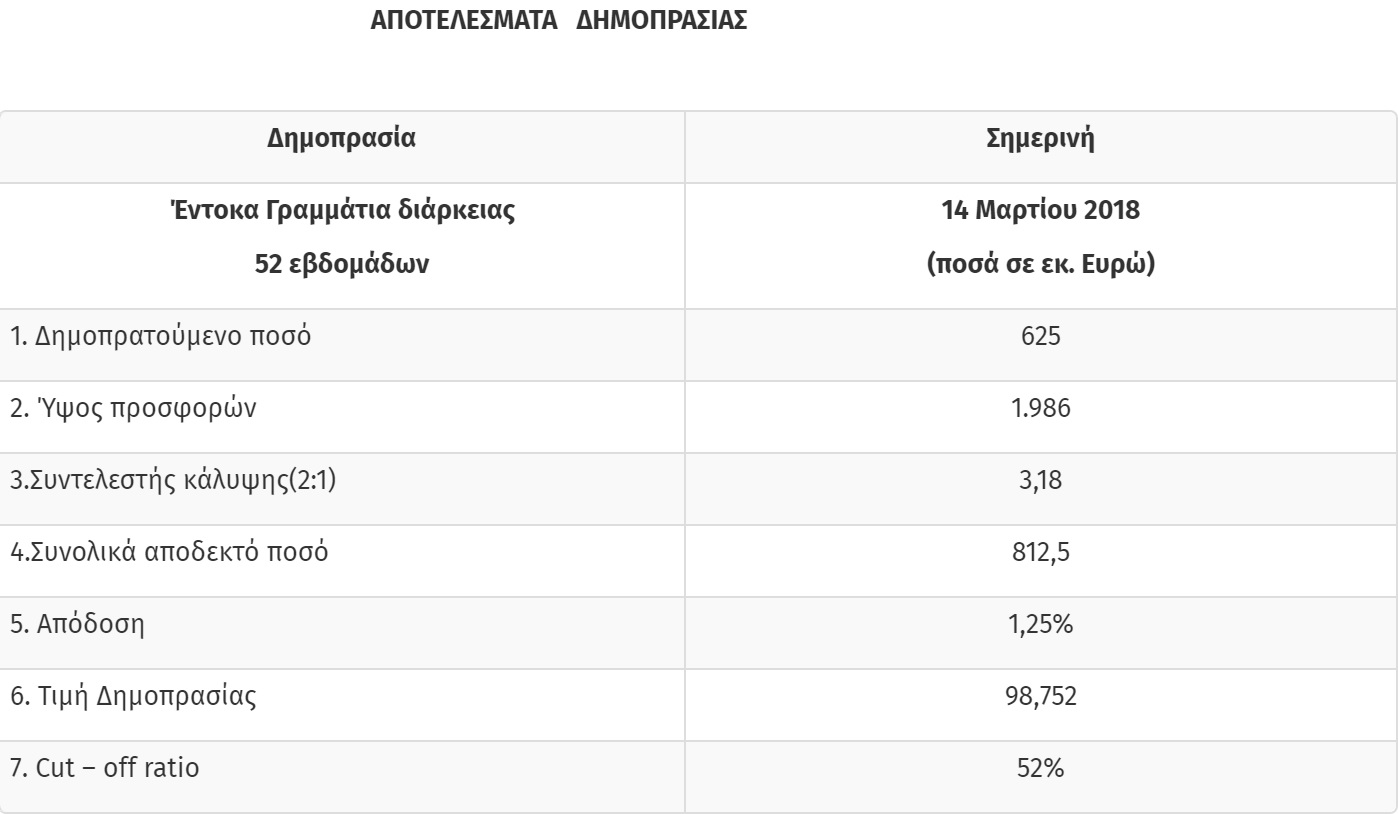Select the Συνολικά αποδεκτό ποσό label
This screenshot has width=1398, height=814.
tap(169, 552)
